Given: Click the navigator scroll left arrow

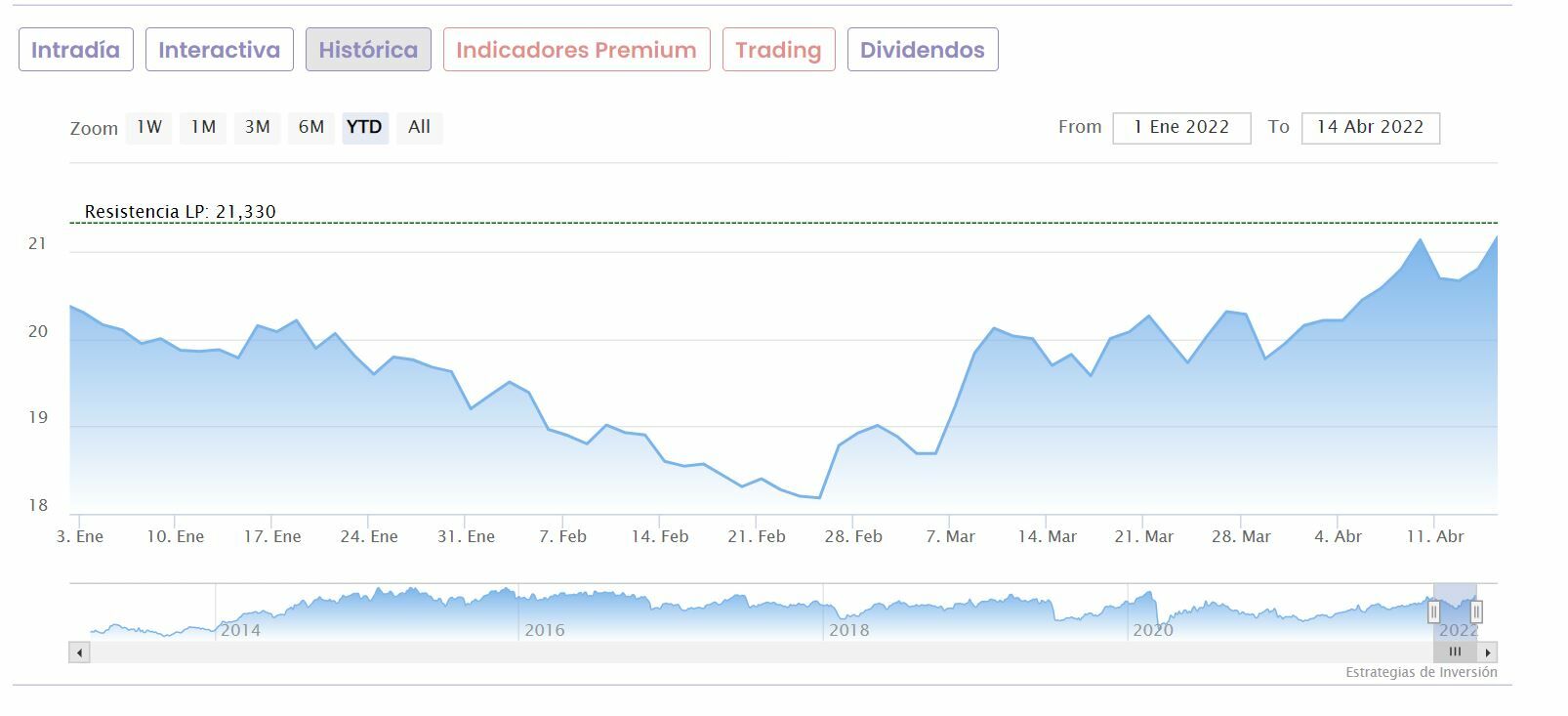Looking at the screenshot, I should click(79, 653).
